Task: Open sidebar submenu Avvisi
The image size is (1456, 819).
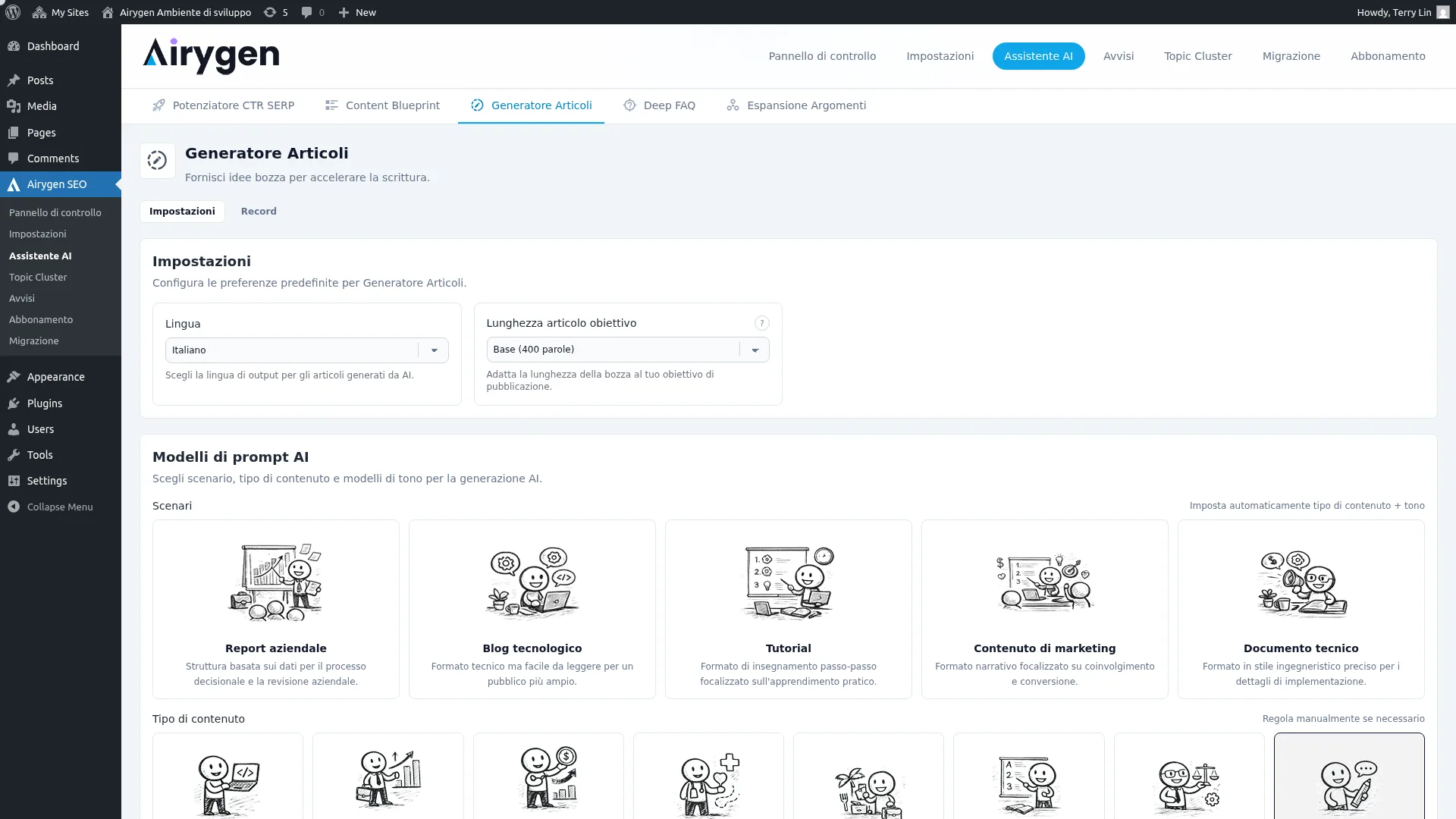Action: (x=22, y=299)
